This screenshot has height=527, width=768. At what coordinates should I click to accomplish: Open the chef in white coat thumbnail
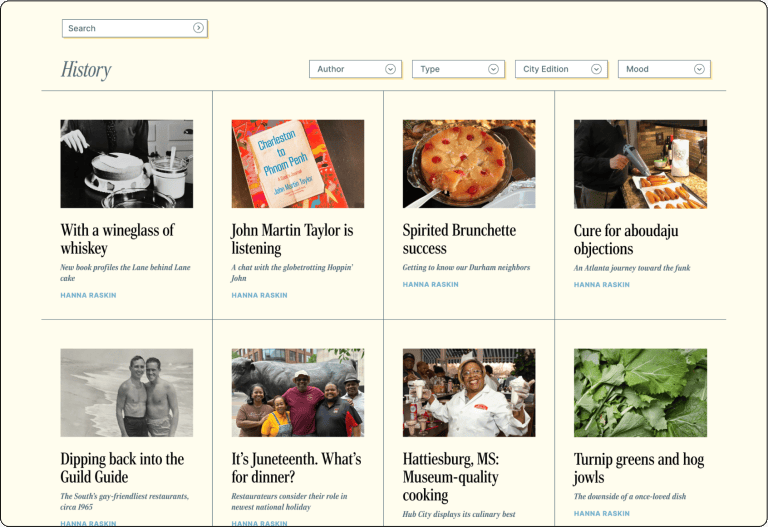click(x=469, y=393)
